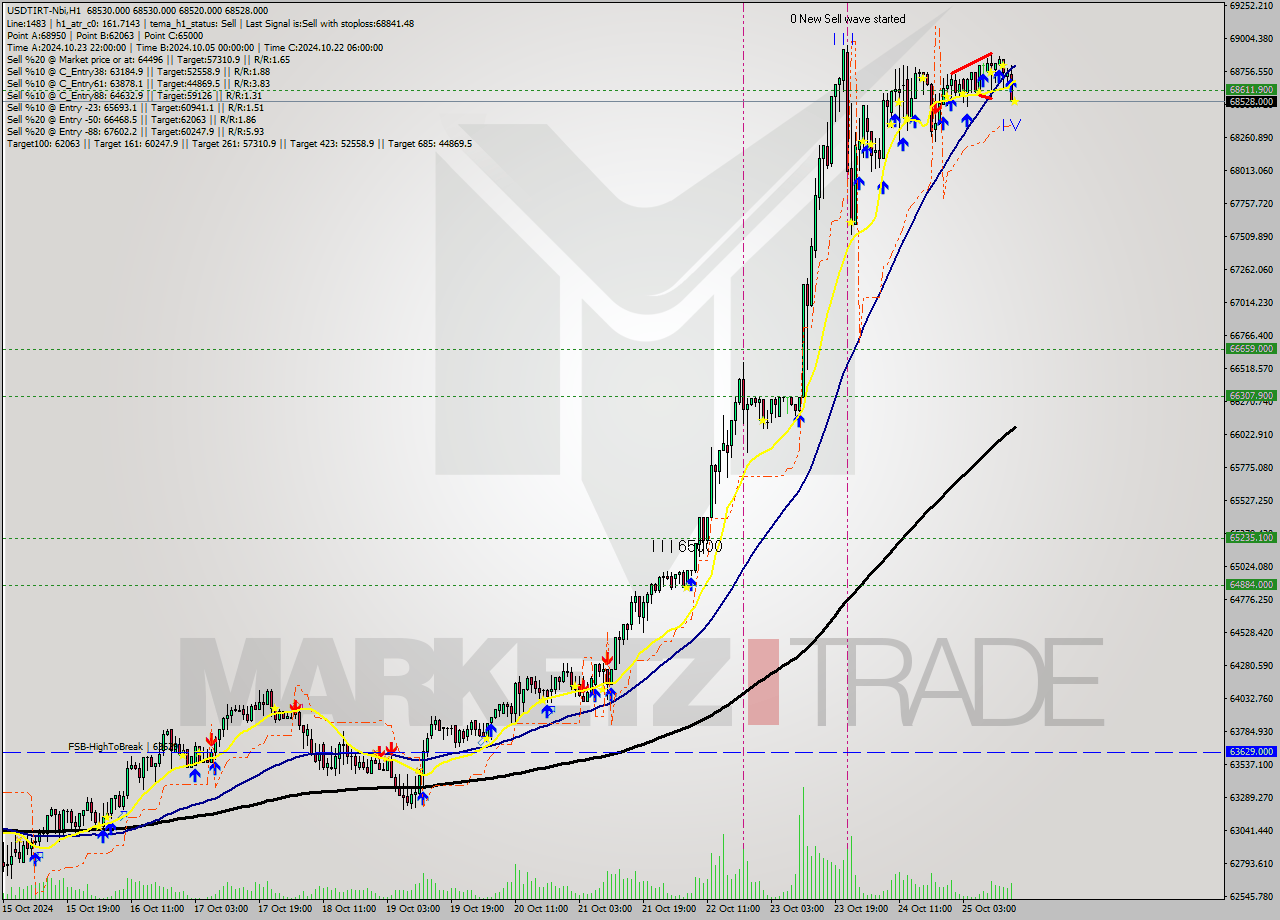Click the current price tag 68528.000
Screen dimensions: 1280x920
1251,101
